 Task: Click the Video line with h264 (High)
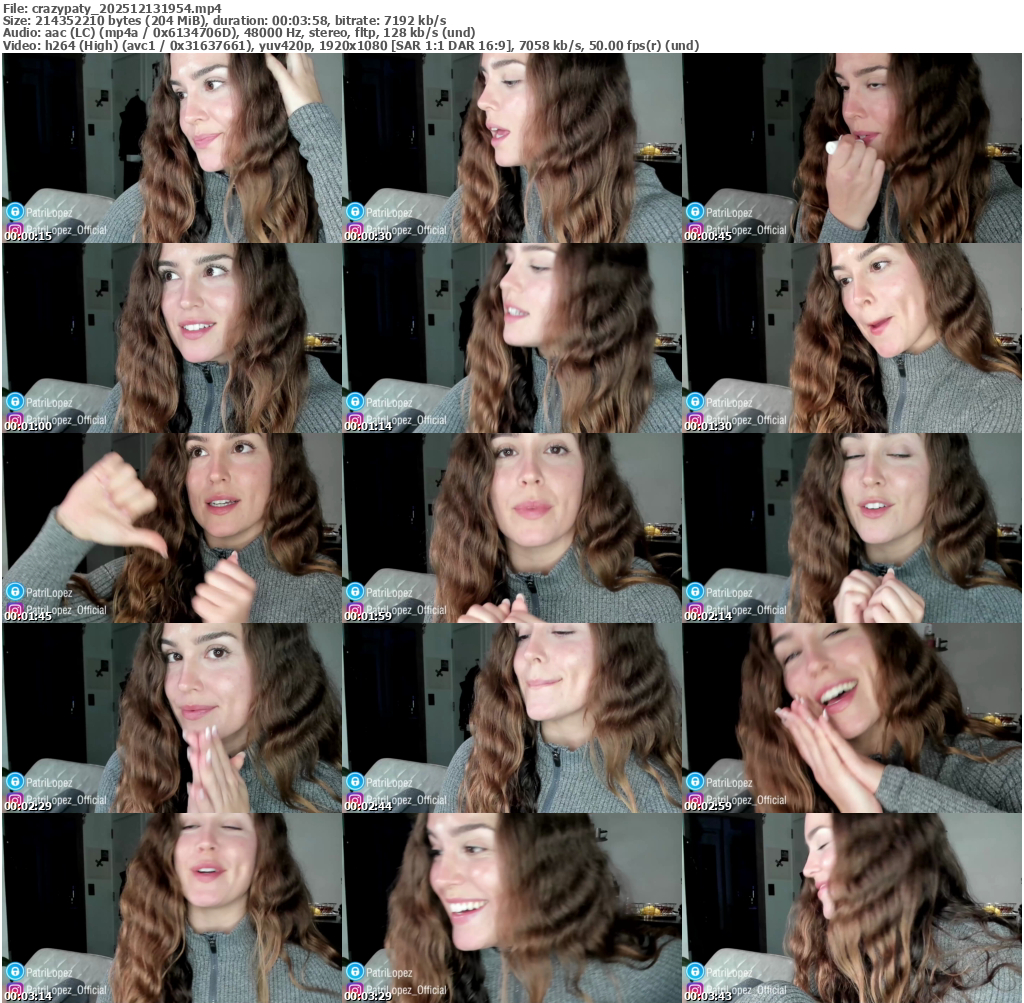(x=351, y=46)
